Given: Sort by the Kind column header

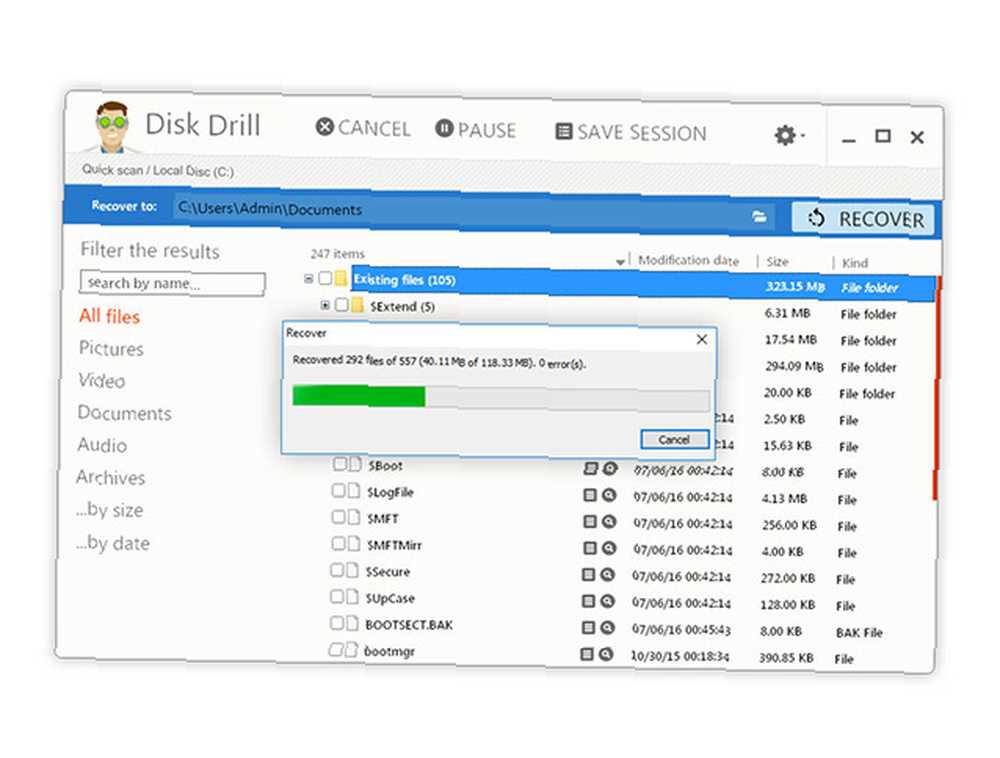Looking at the screenshot, I should pos(855,263).
